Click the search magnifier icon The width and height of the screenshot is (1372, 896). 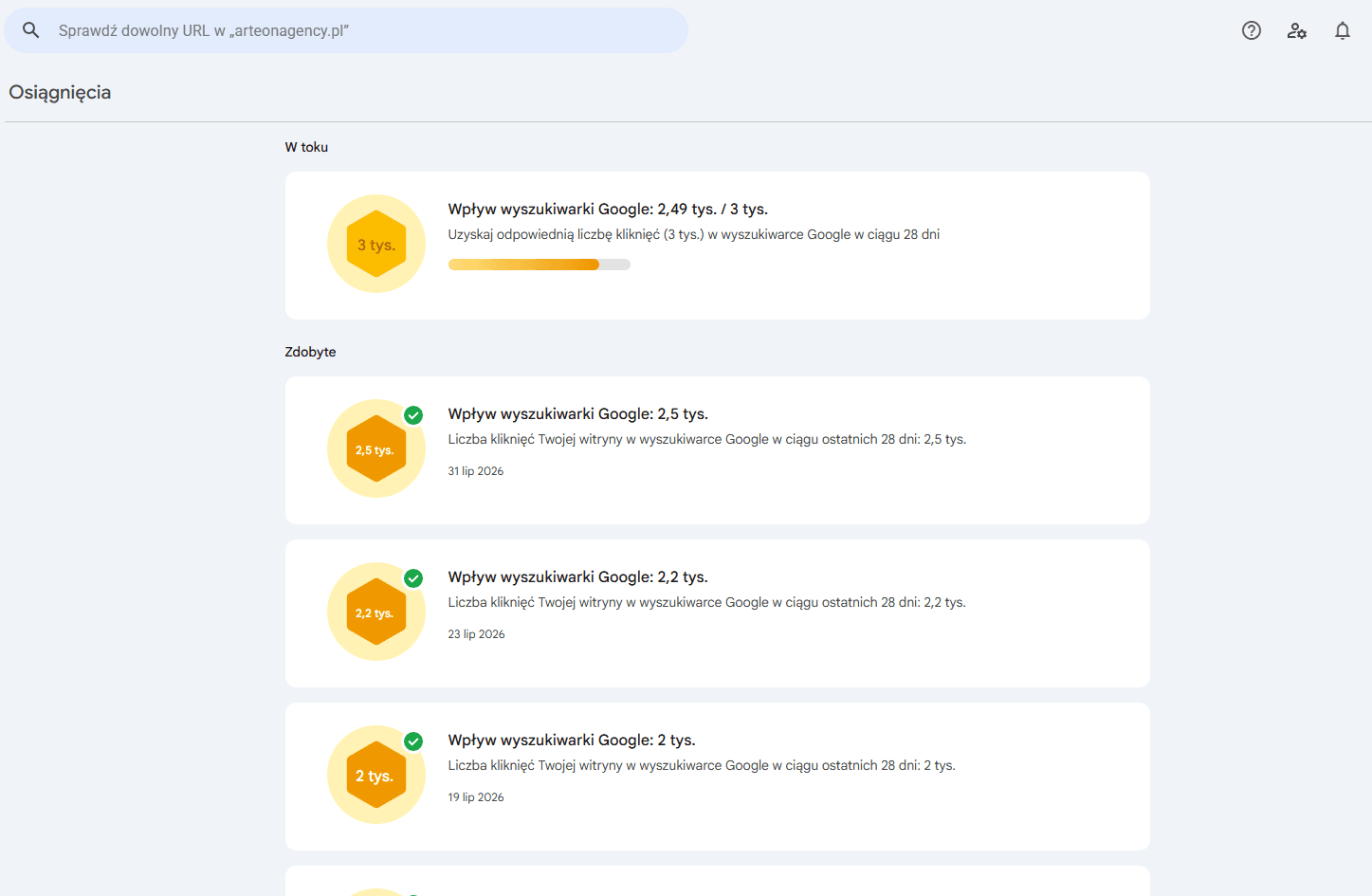tap(31, 30)
